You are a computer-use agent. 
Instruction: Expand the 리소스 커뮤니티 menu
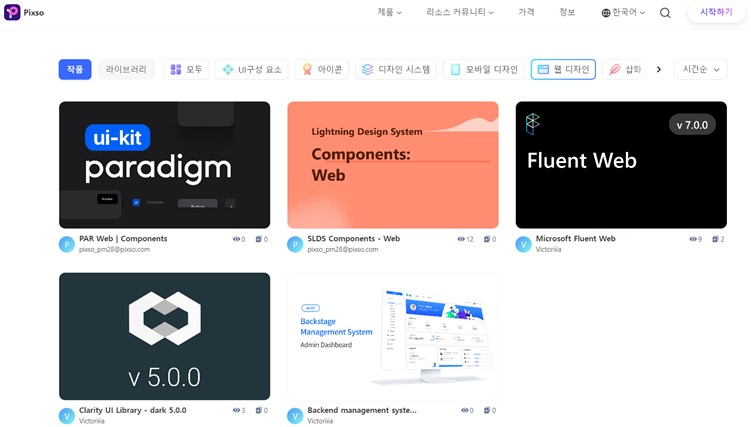click(x=460, y=12)
